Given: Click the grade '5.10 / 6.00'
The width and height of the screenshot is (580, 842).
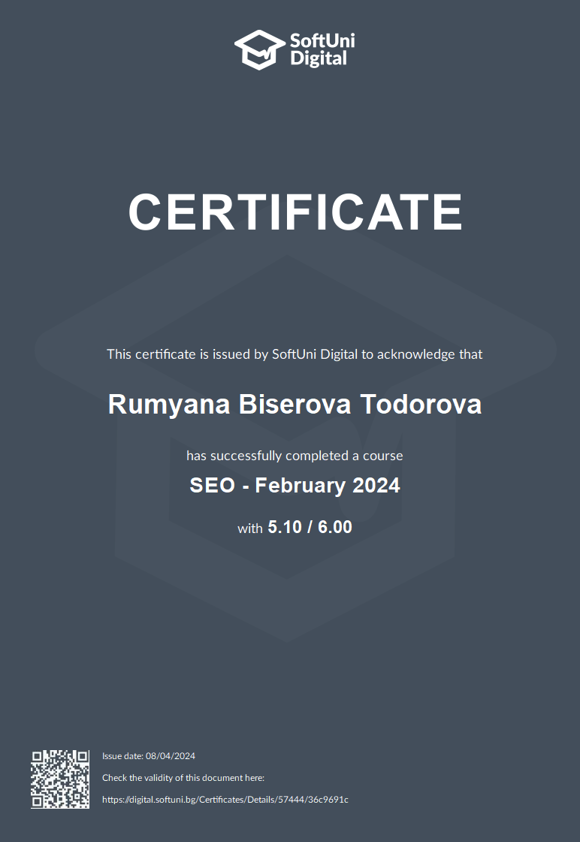Looking at the screenshot, I should point(310,527).
